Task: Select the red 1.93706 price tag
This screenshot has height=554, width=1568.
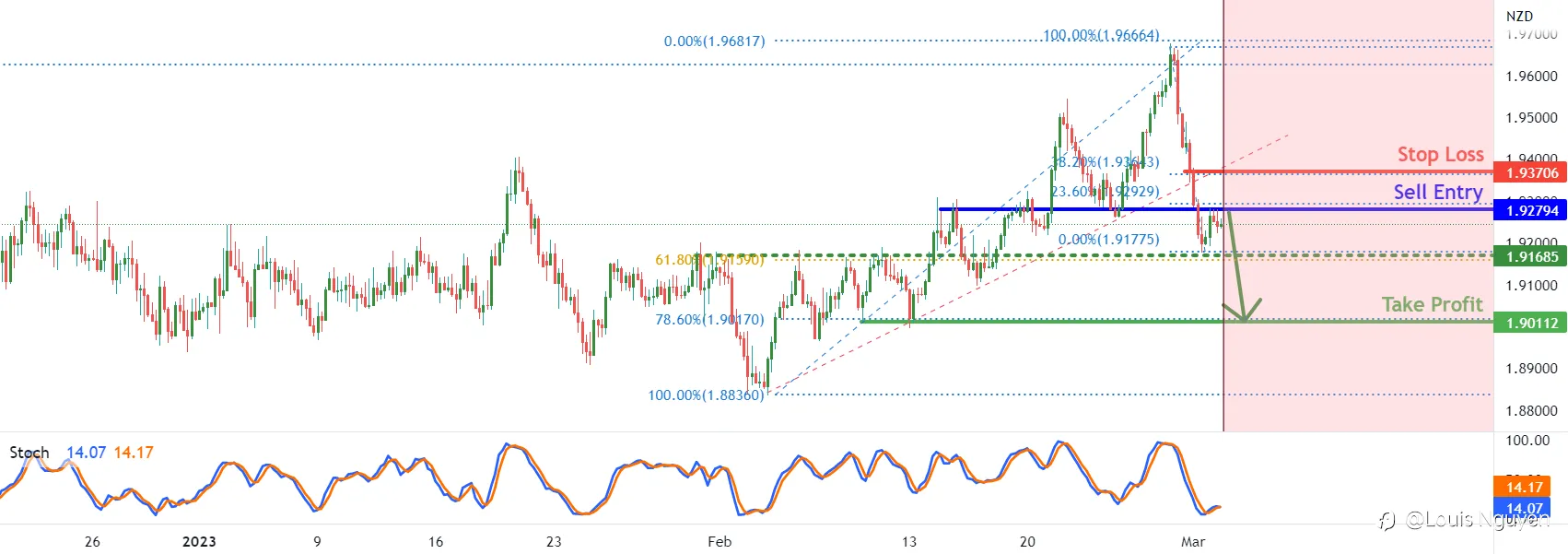Action: pyautogui.click(x=1530, y=172)
